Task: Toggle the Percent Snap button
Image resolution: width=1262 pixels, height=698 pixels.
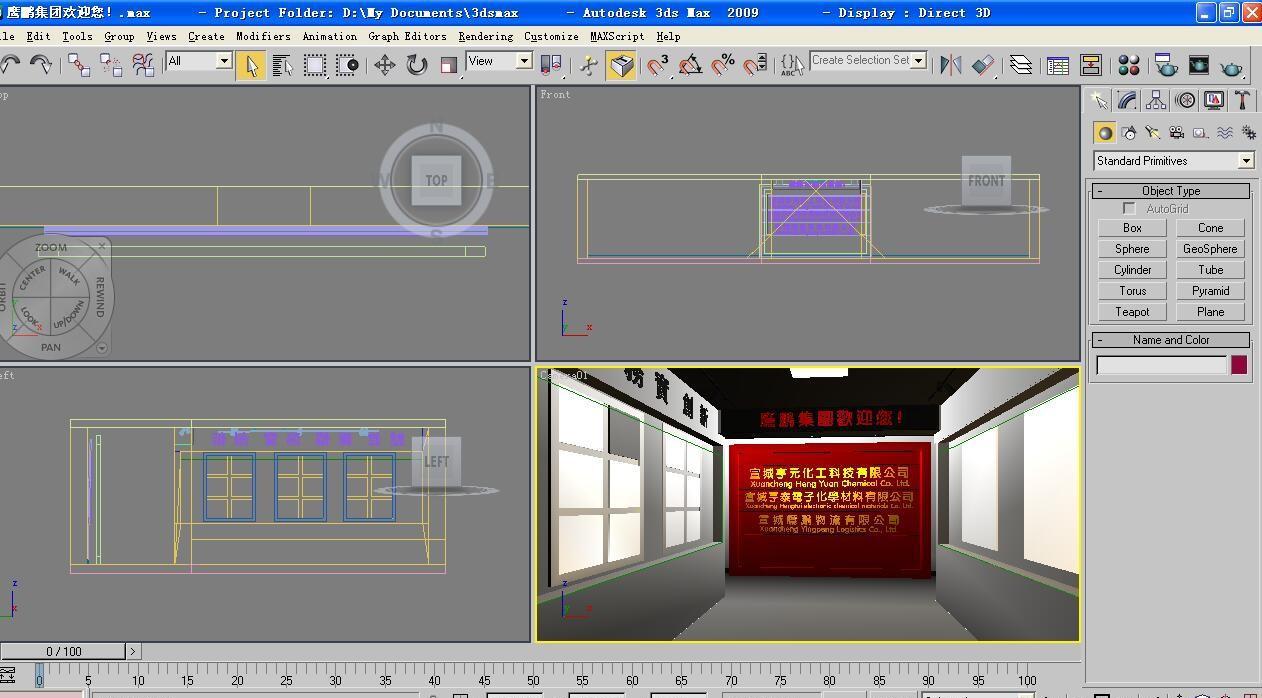Action: pyautogui.click(x=723, y=65)
